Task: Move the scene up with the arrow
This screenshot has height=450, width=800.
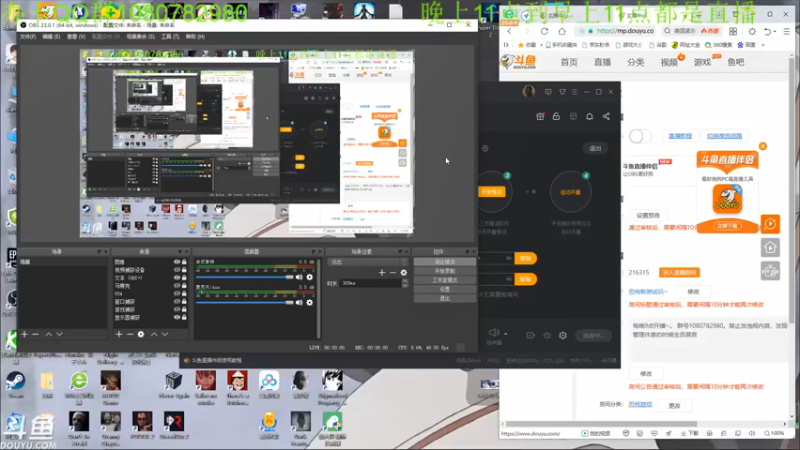Action: 48,334
